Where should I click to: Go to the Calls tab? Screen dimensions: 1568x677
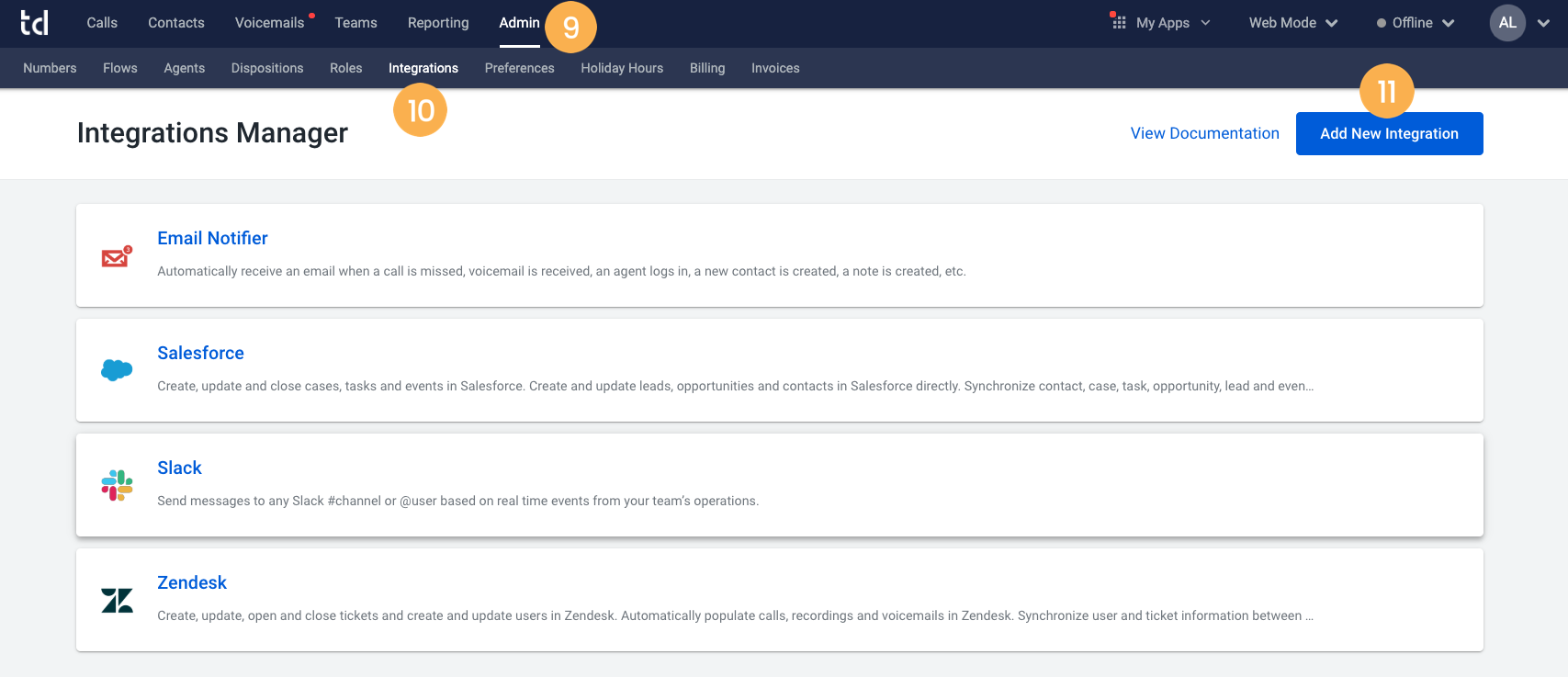pos(102,23)
